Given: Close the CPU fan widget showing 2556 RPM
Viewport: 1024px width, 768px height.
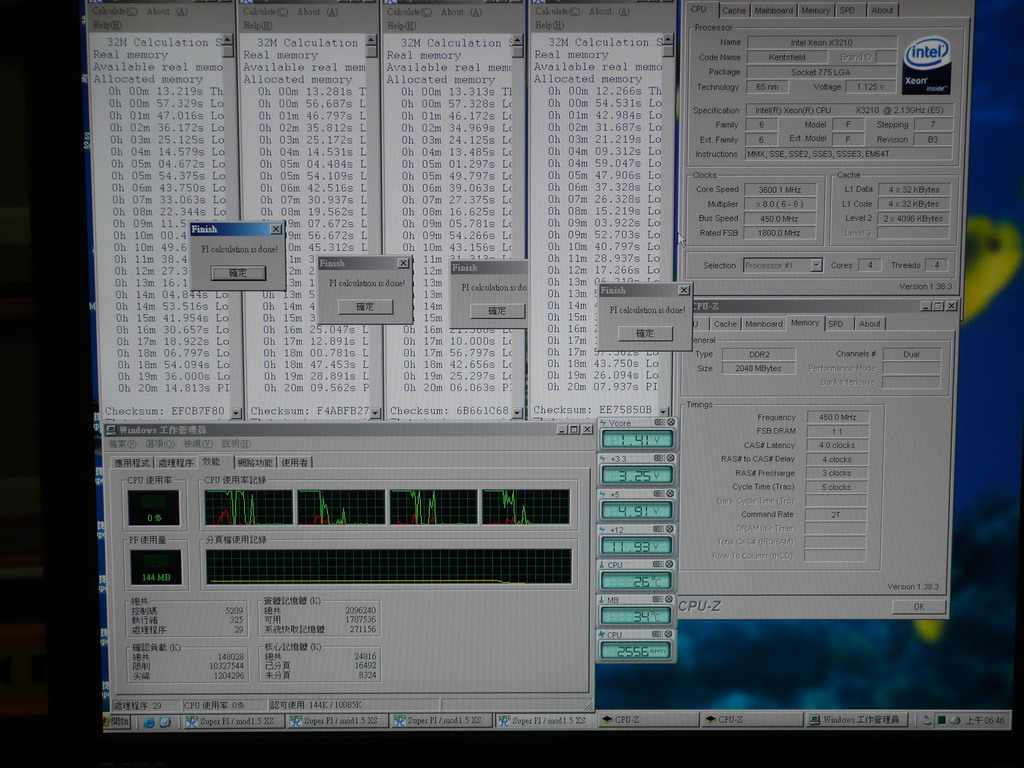Looking at the screenshot, I should click(670, 634).
